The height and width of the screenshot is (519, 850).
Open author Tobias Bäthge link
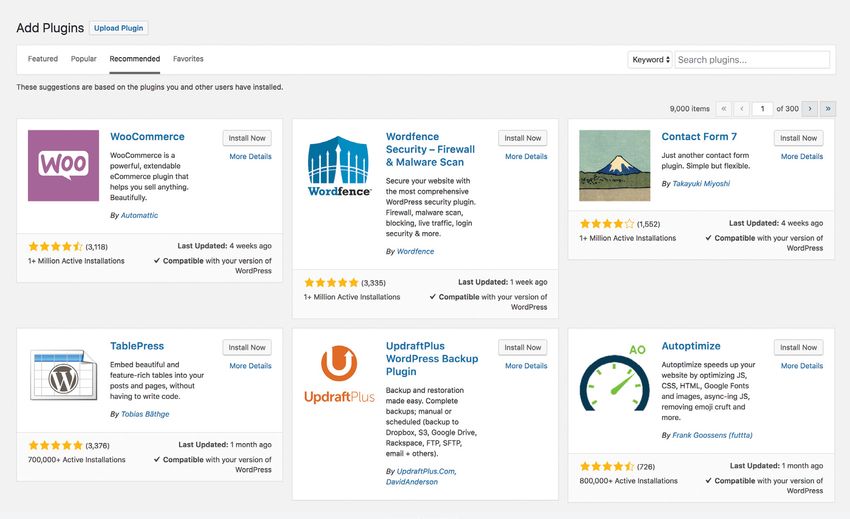pos(145,414)
